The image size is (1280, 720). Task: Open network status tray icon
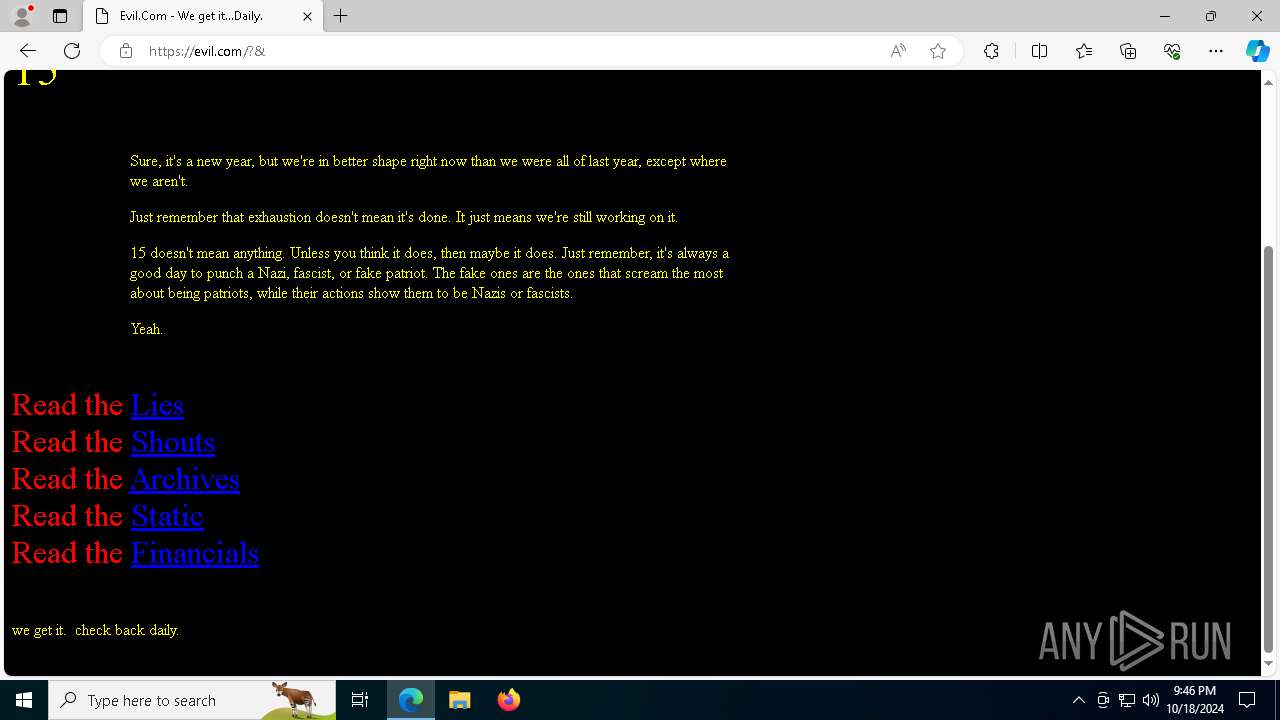(x=1127, y=700)
